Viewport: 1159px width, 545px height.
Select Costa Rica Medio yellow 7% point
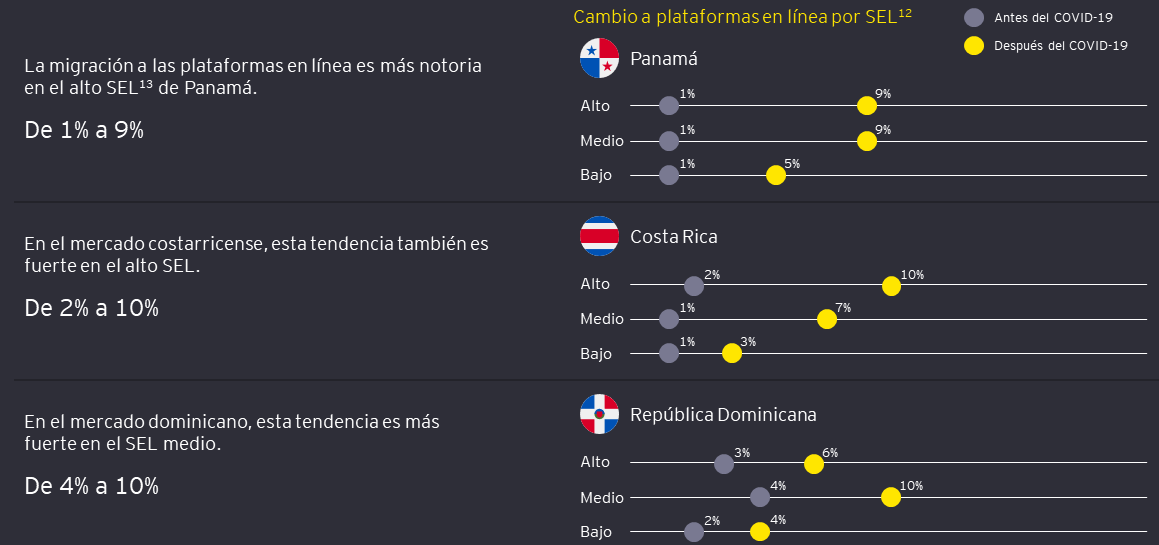click(826, 319)
